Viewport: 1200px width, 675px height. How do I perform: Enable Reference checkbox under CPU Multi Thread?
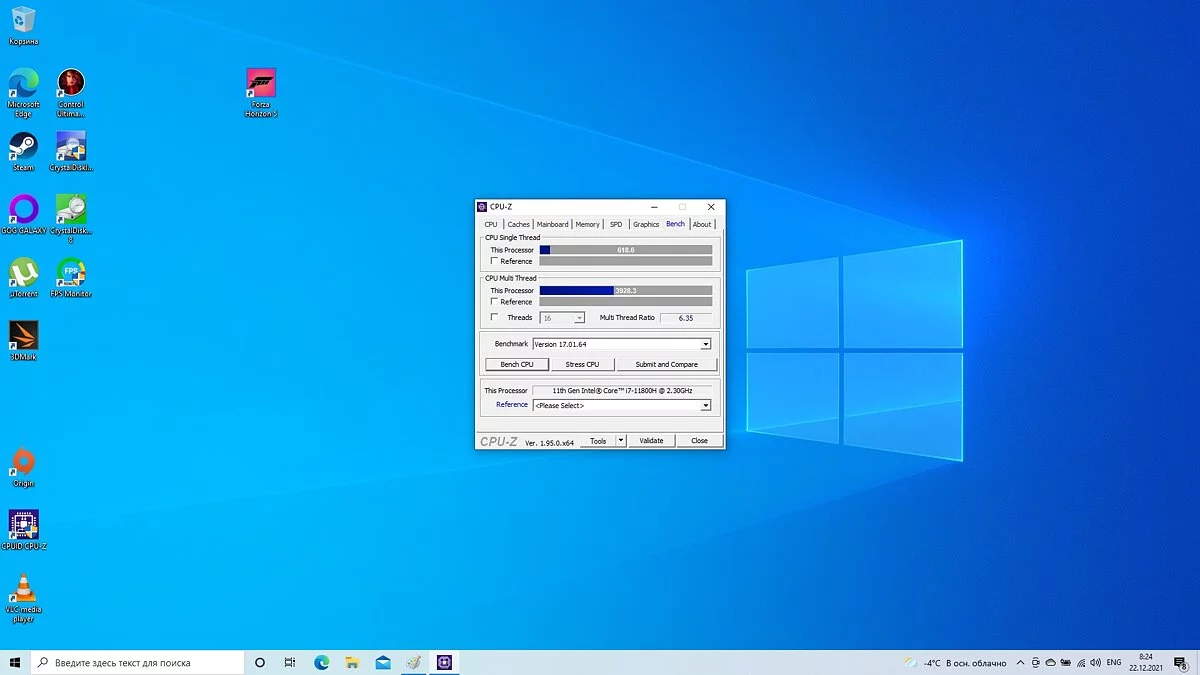pos(494,301)
